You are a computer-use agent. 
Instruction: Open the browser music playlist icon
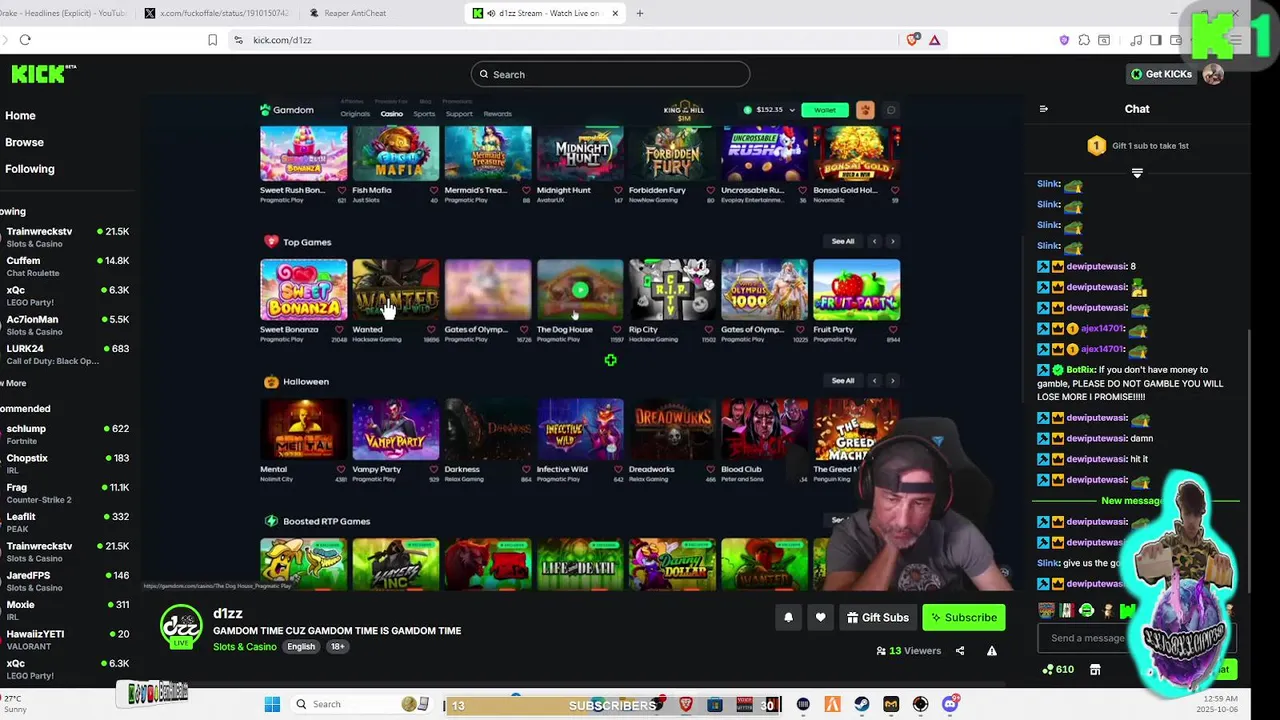pyautogui.click(x=1136, y=40)
